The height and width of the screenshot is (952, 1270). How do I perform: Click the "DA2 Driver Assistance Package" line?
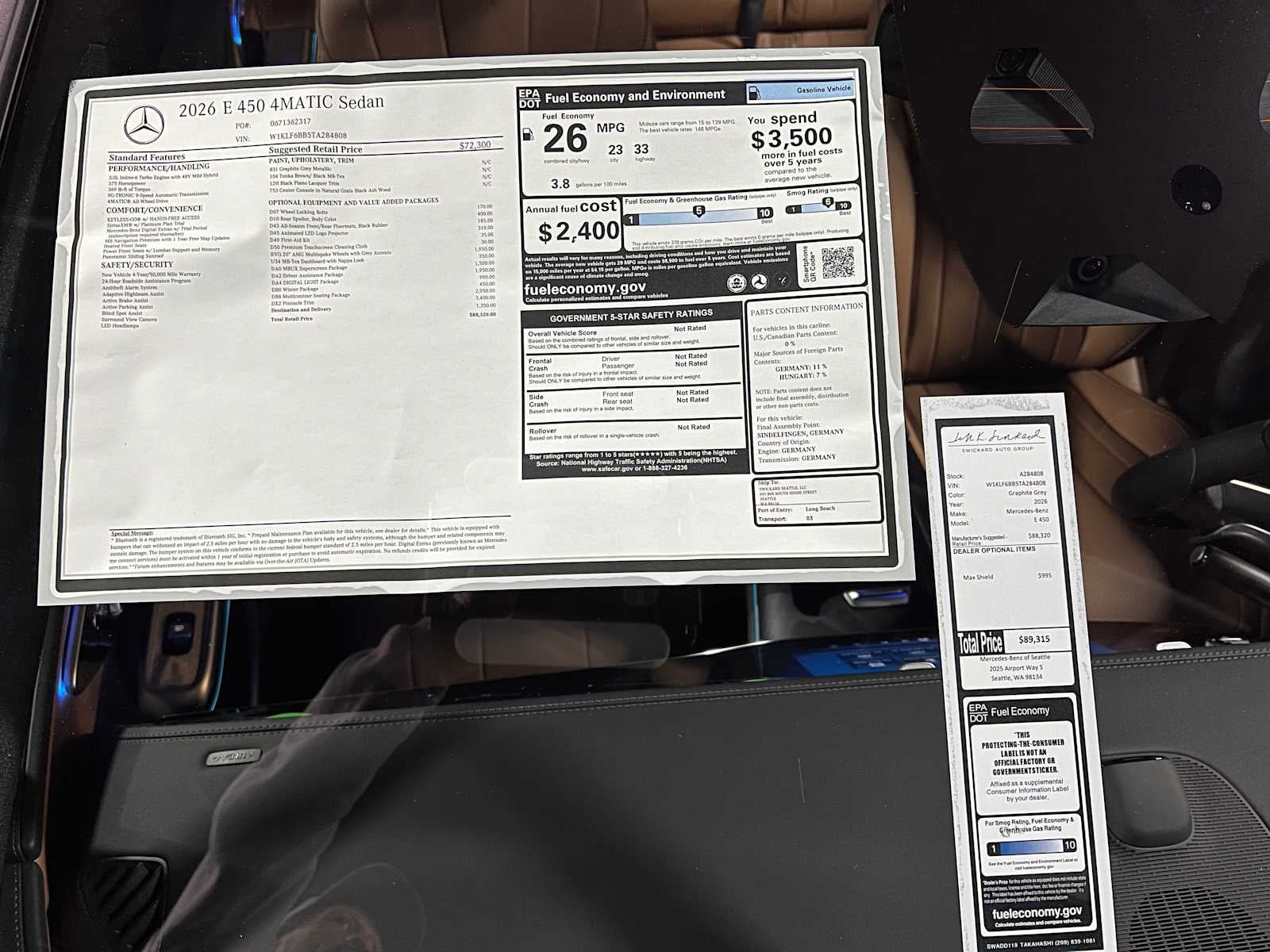pos(307,275)
